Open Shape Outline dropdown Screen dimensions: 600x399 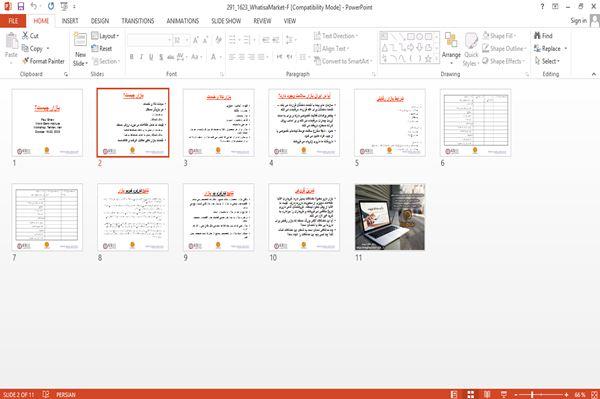[x=504, y=49]
